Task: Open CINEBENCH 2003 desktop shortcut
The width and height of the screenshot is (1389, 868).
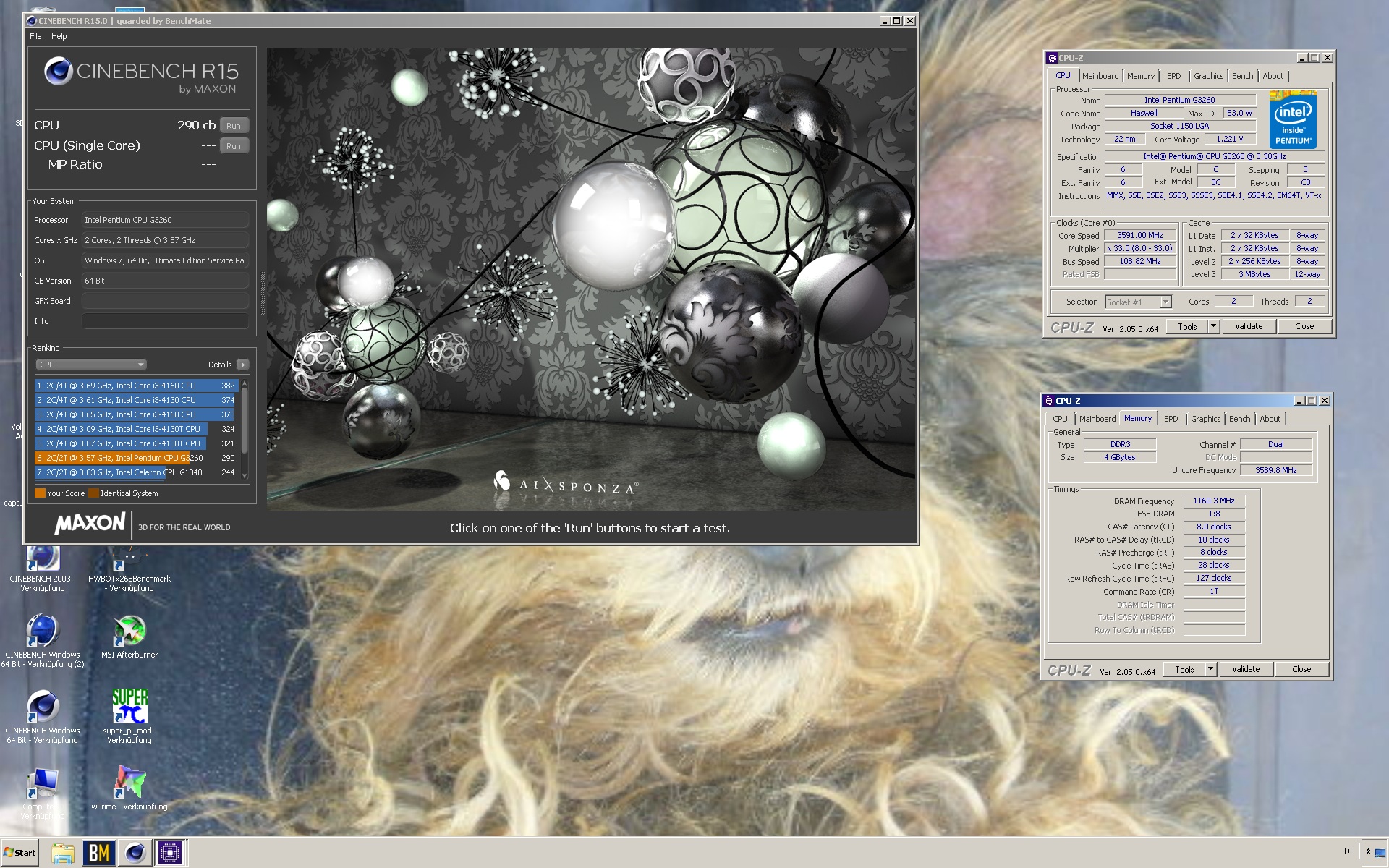Action: [43, 568]
